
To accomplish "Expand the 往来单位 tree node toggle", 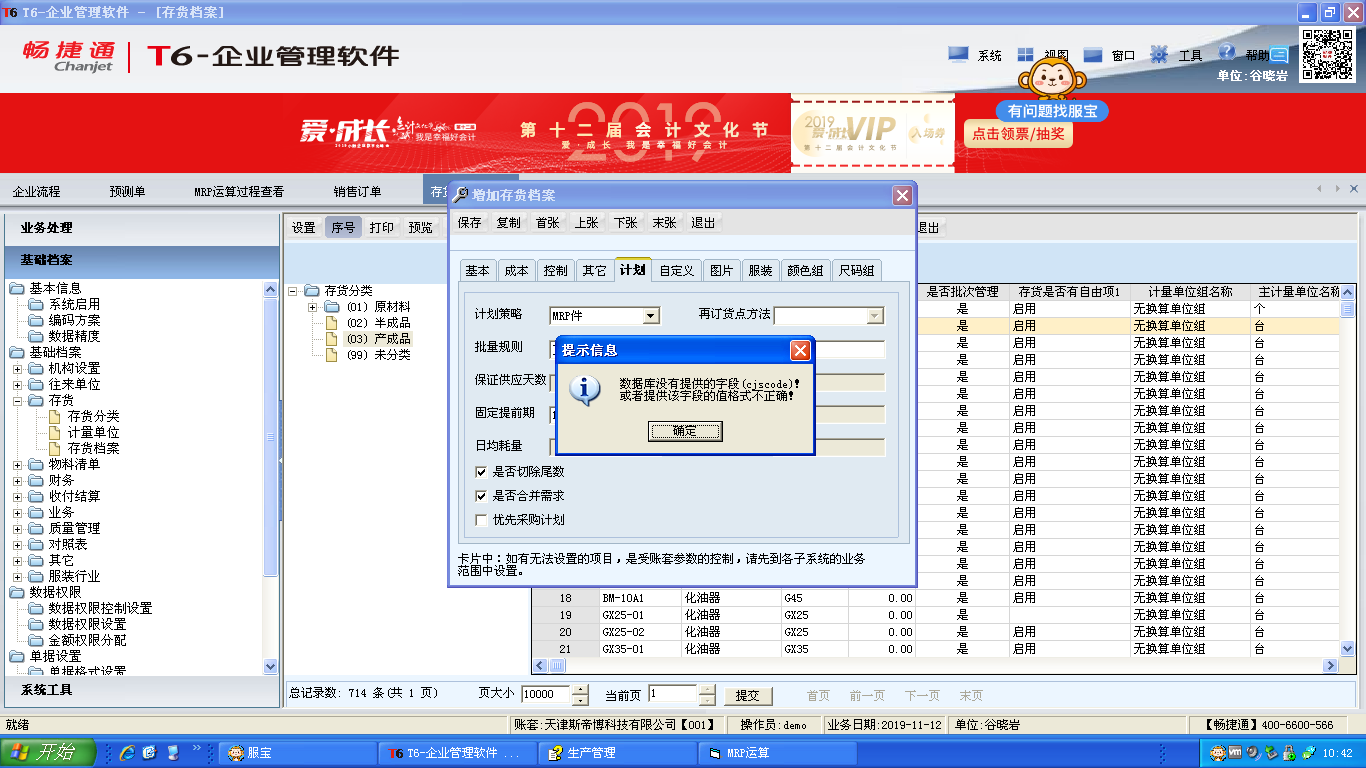I will pos(18,385).
